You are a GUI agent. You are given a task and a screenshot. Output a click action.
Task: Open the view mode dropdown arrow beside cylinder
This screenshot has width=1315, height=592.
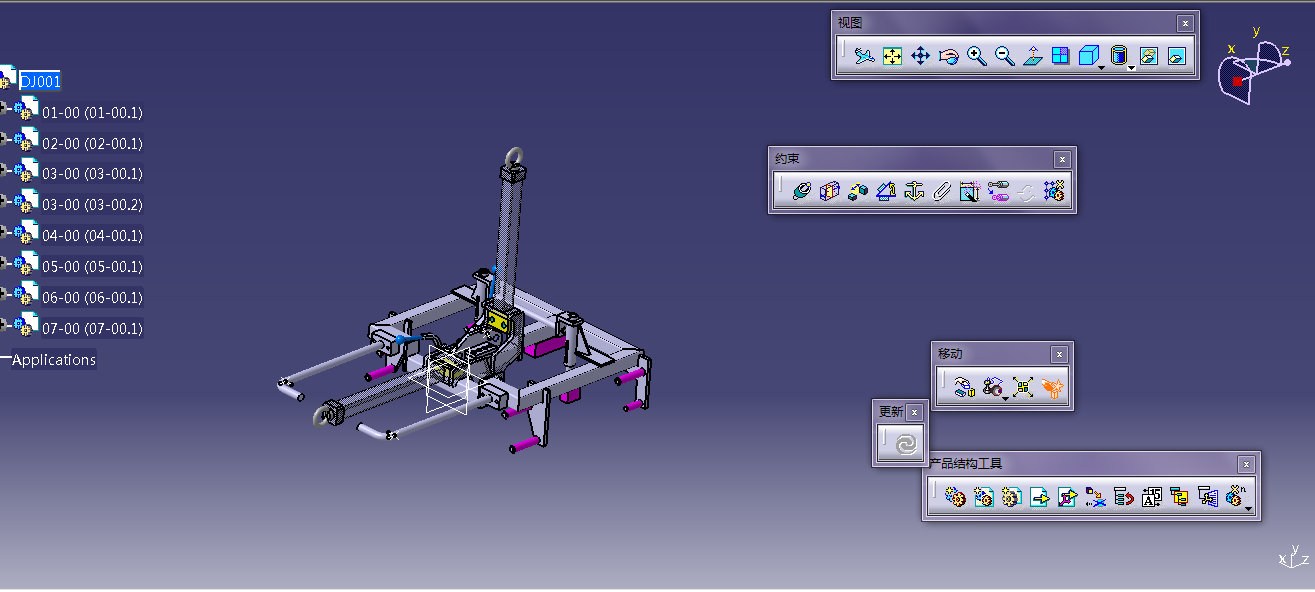[x=1132, y=67]
